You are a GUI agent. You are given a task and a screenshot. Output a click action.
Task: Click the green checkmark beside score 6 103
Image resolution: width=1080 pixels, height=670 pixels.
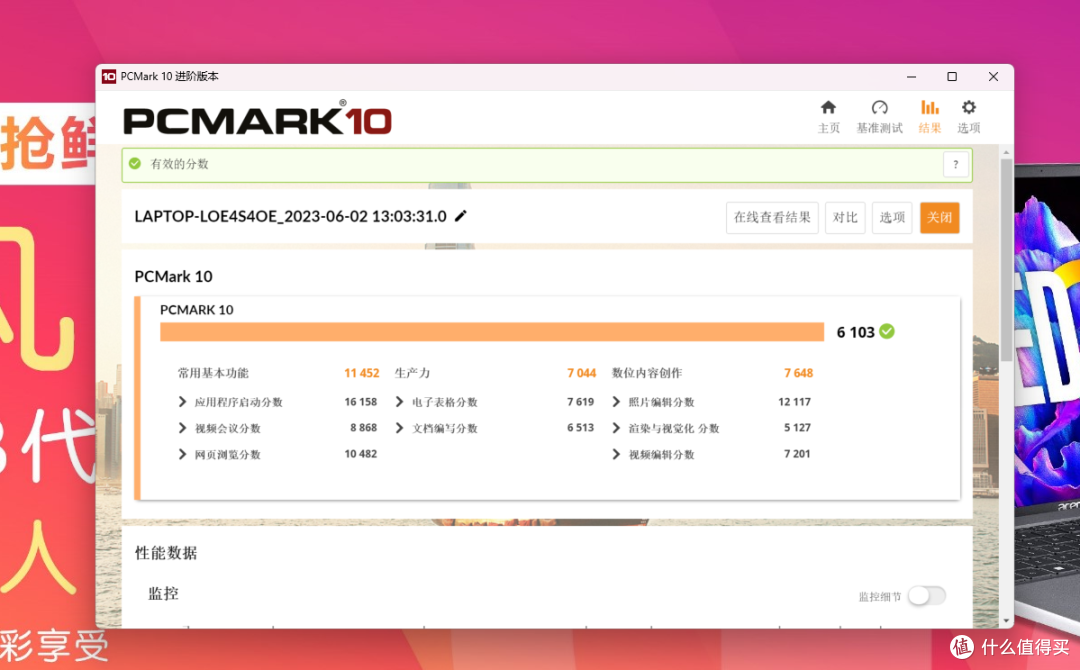(887, 332)
